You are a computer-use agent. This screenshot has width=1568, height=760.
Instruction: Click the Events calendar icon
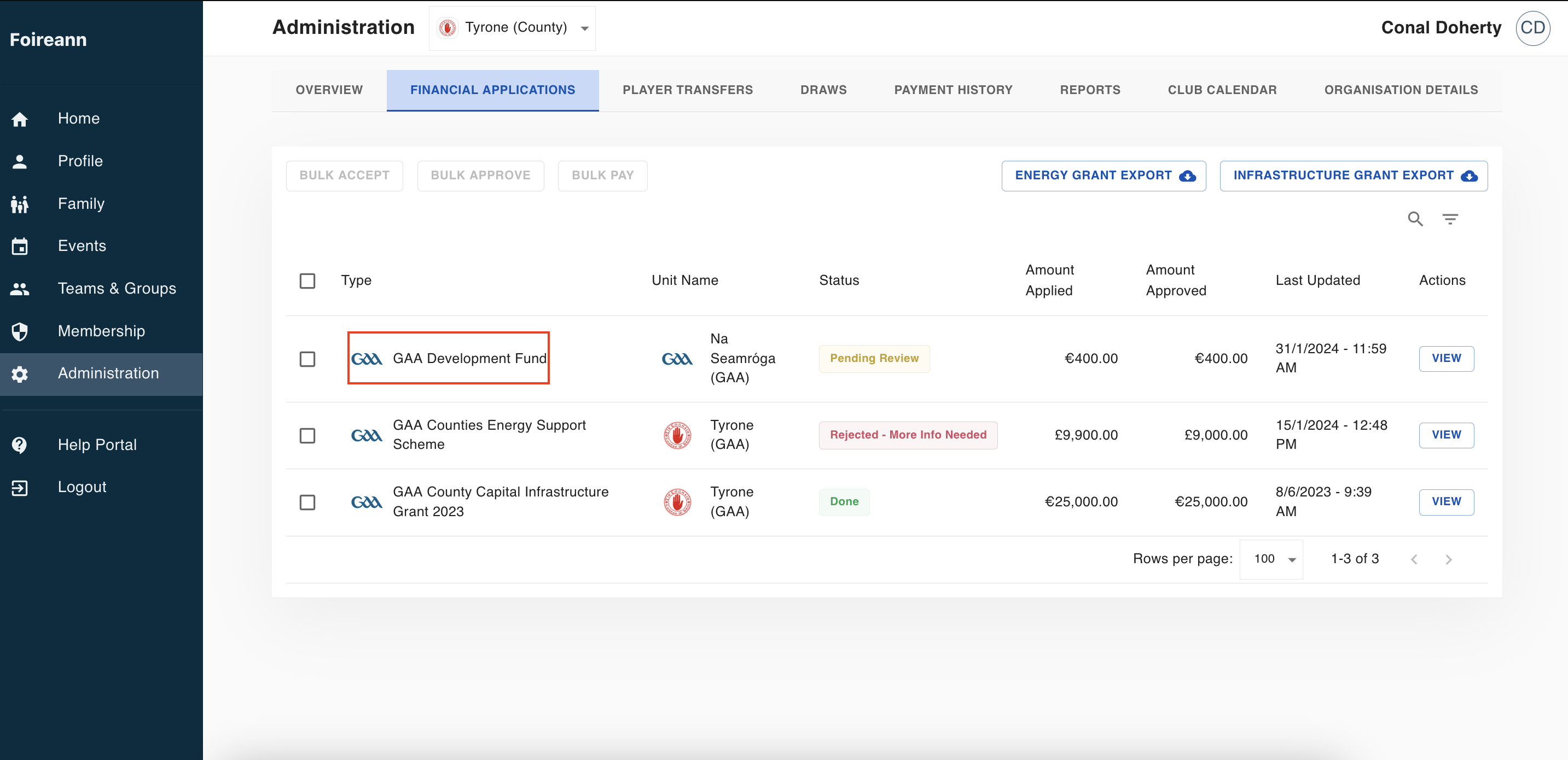tap(20, 246)
